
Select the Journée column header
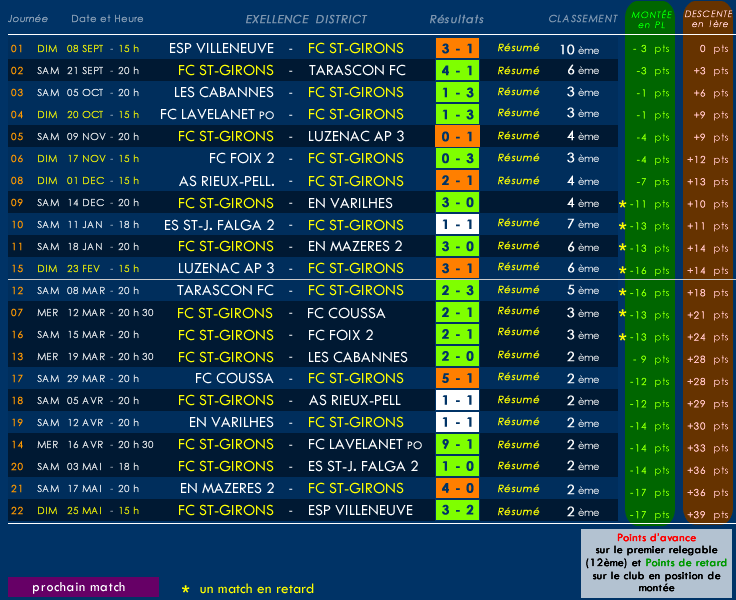click(x=28, y=19)
